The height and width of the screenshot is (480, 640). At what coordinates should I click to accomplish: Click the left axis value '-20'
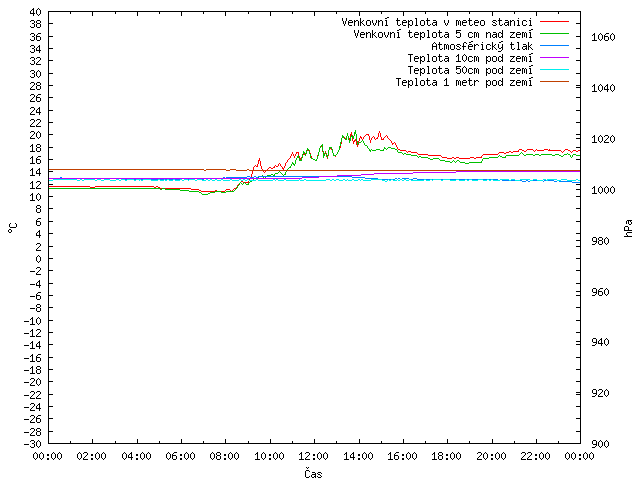tap(33, 382)
